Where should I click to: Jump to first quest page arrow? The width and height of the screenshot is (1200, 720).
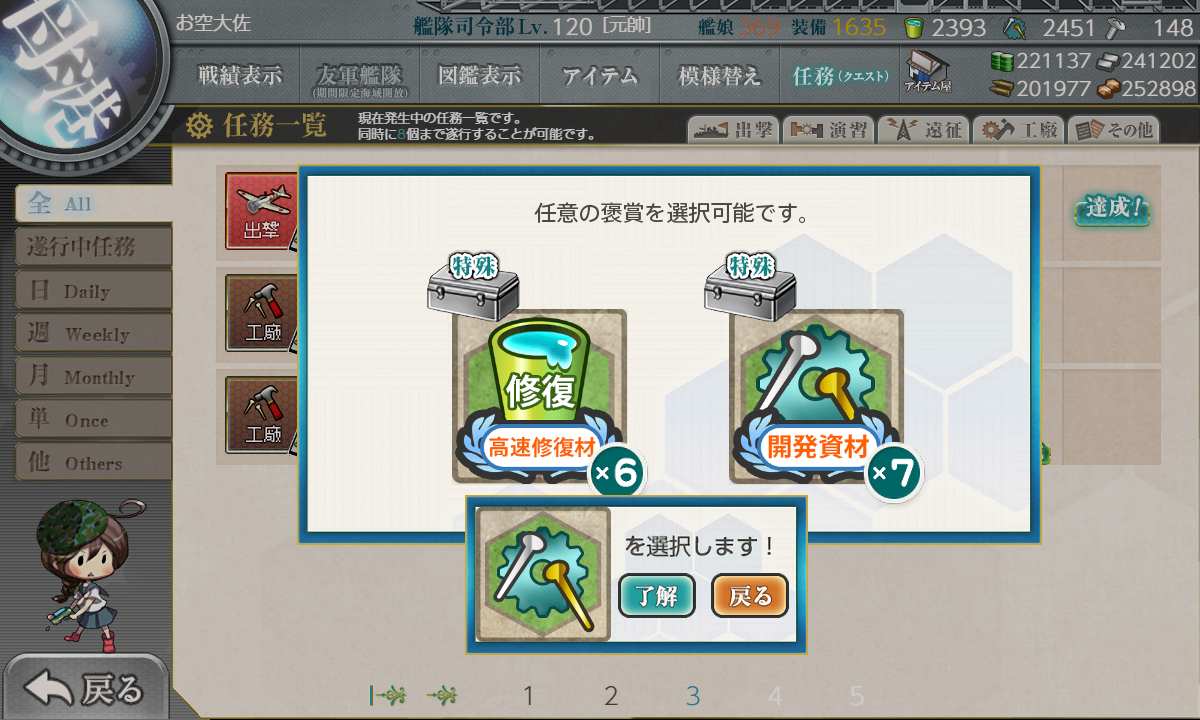click(x=386, y=695)
